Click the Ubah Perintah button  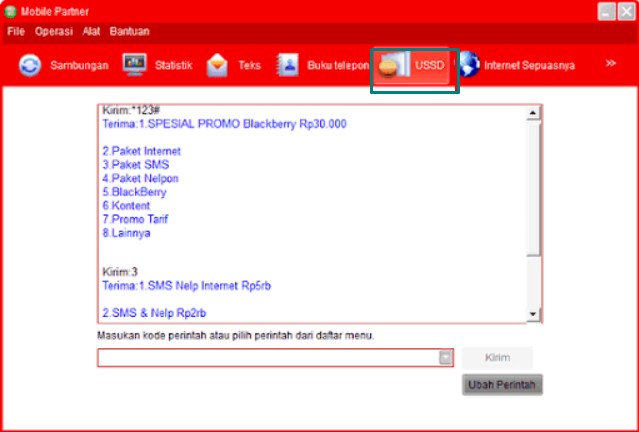[502, 385]
